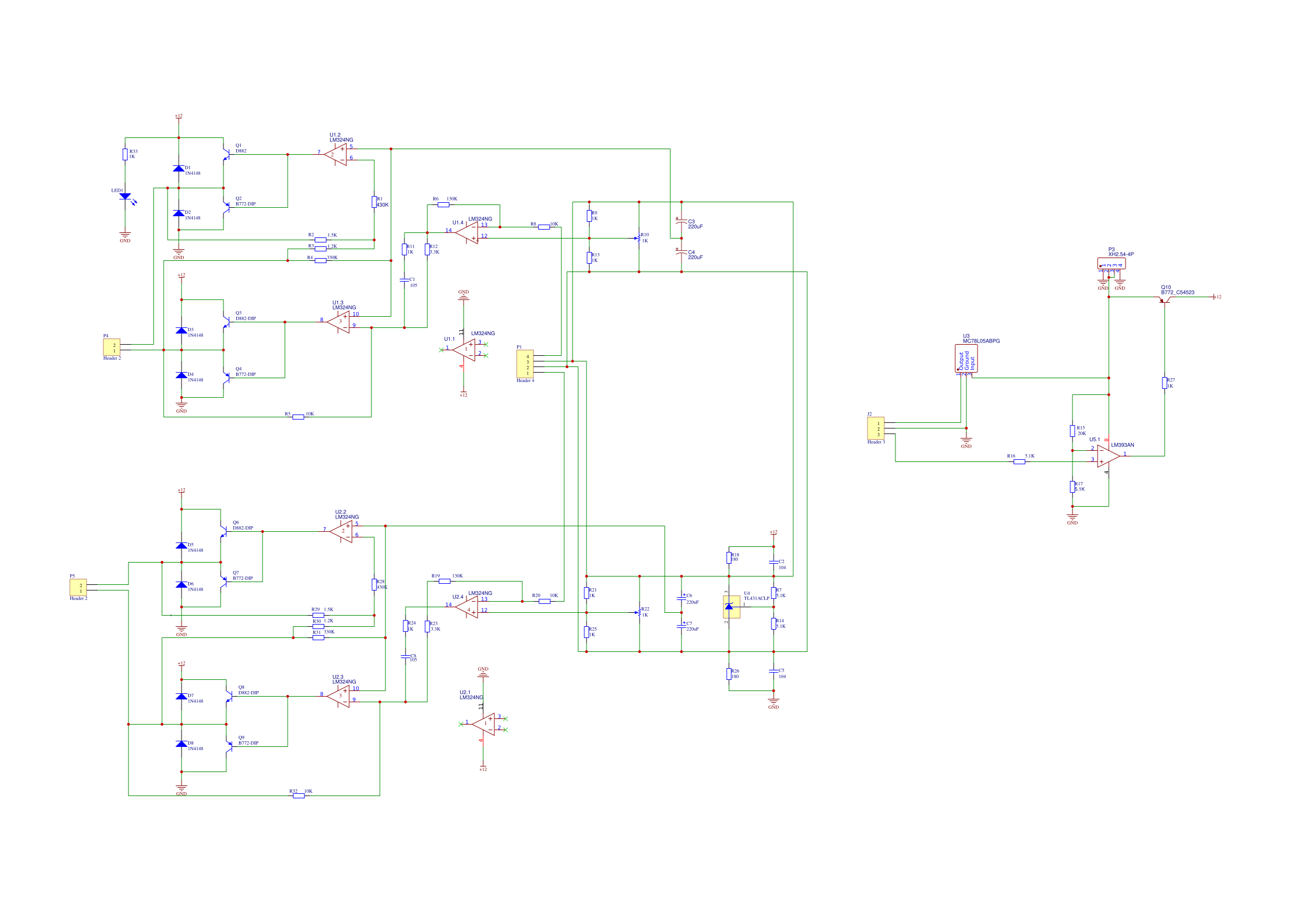The image size is (1306, 924).
Task: Click the U3 MC78L05ABPG regulator block
Action: coord(966,359)
